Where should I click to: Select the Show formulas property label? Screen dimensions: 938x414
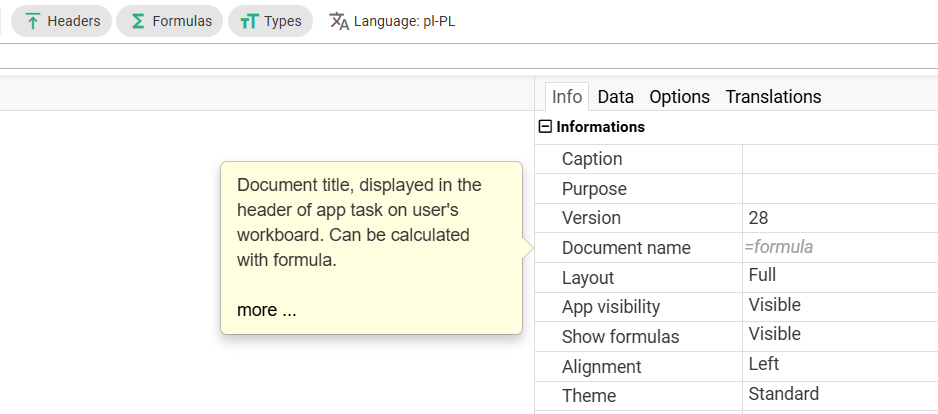click(620, 337)
